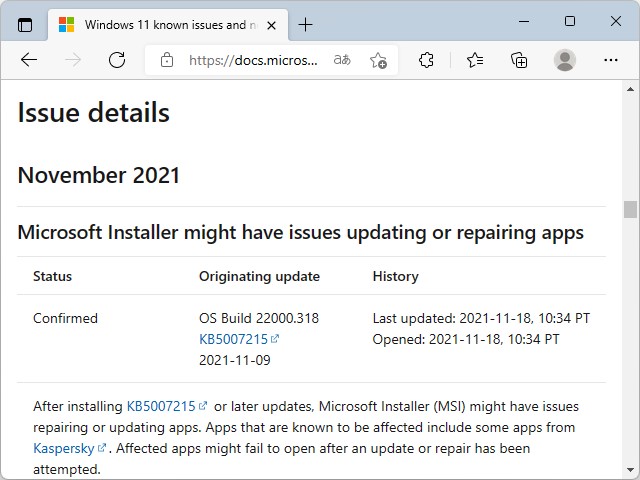Open a new tab with plus button

pos(305,25)
